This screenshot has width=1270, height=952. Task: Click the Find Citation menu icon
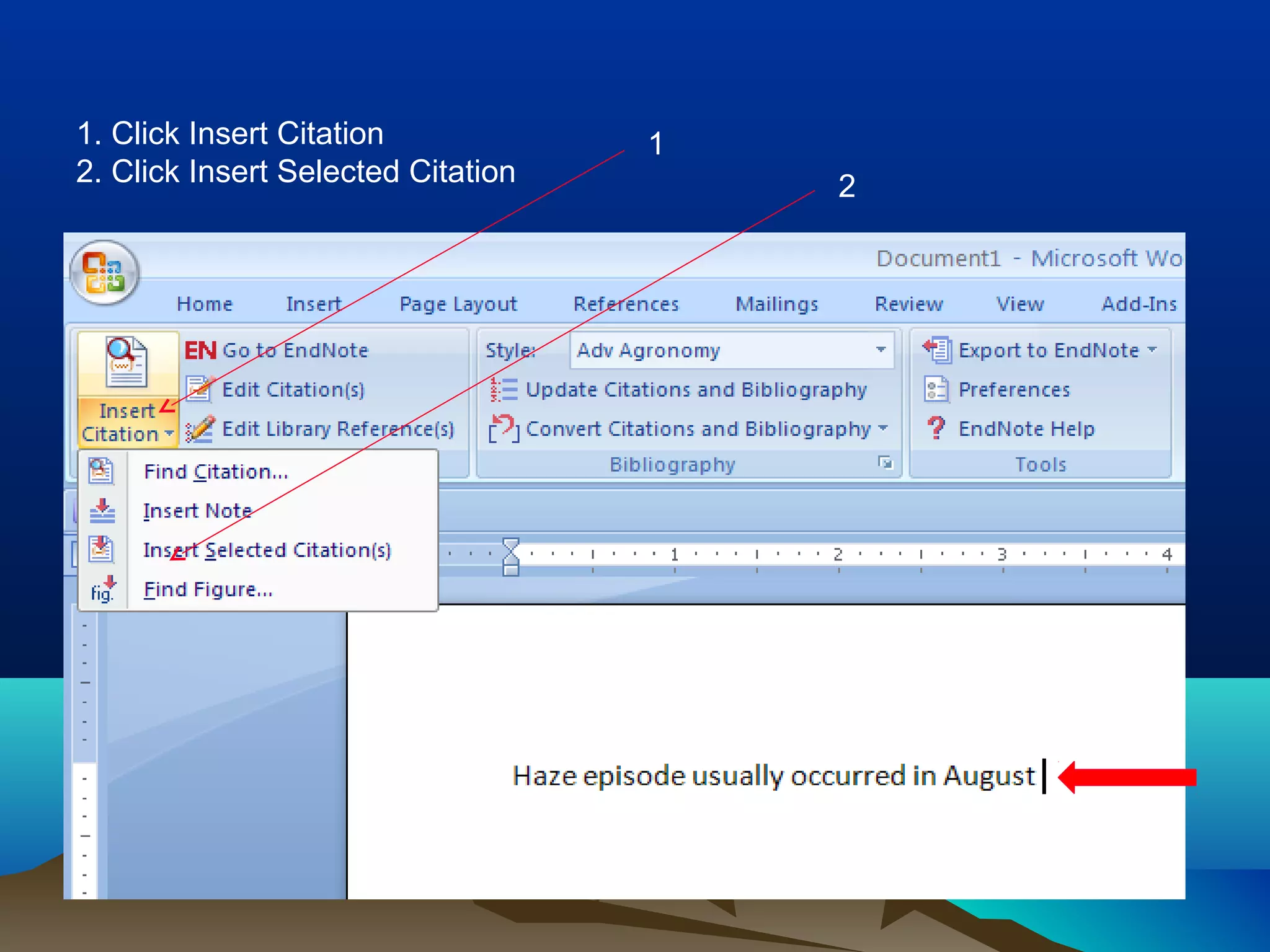[101, 471]
